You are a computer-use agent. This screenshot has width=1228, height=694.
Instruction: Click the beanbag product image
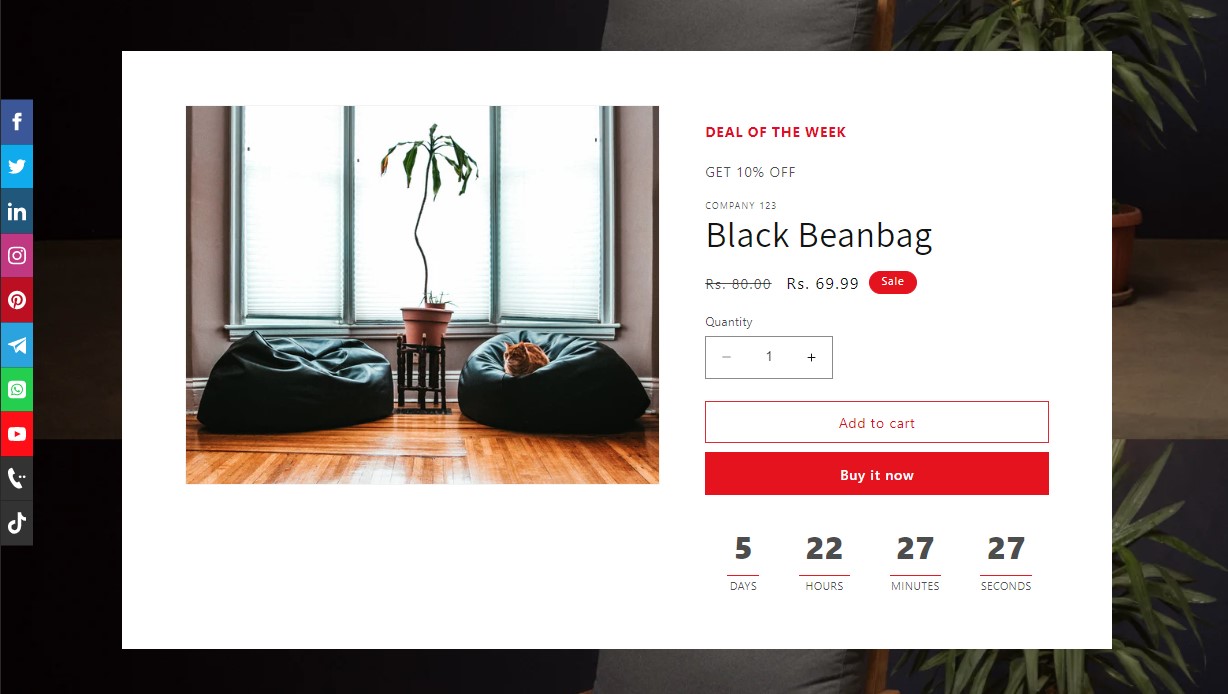pos(422,295)
